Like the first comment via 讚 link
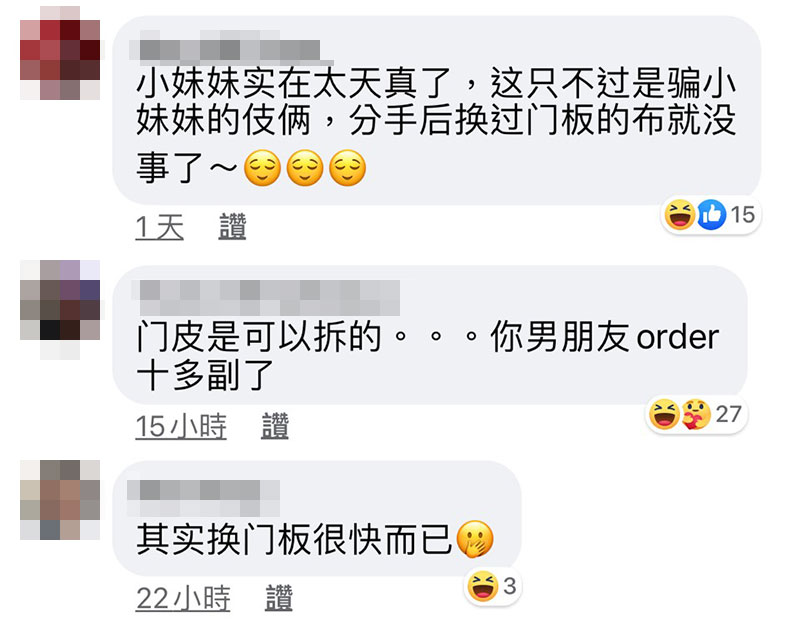 click(233, 227)
